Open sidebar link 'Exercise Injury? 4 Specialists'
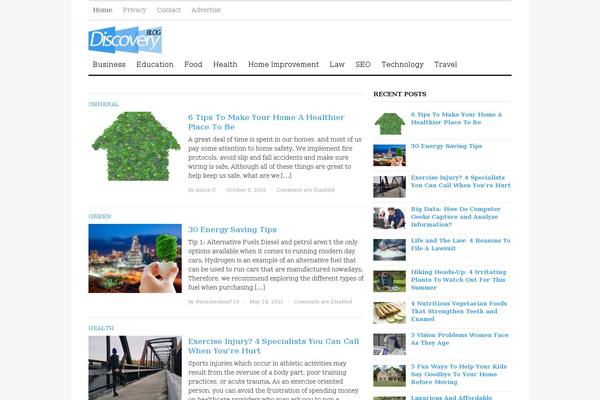The width and height of the screenshot is (600, 400). [x=461, y=181]
